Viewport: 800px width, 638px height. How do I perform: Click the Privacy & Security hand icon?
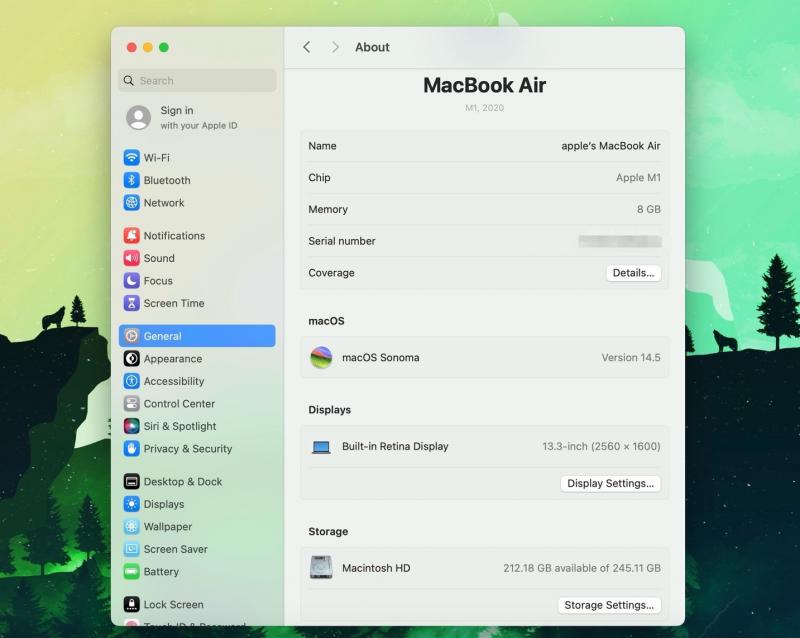(132, 448)
